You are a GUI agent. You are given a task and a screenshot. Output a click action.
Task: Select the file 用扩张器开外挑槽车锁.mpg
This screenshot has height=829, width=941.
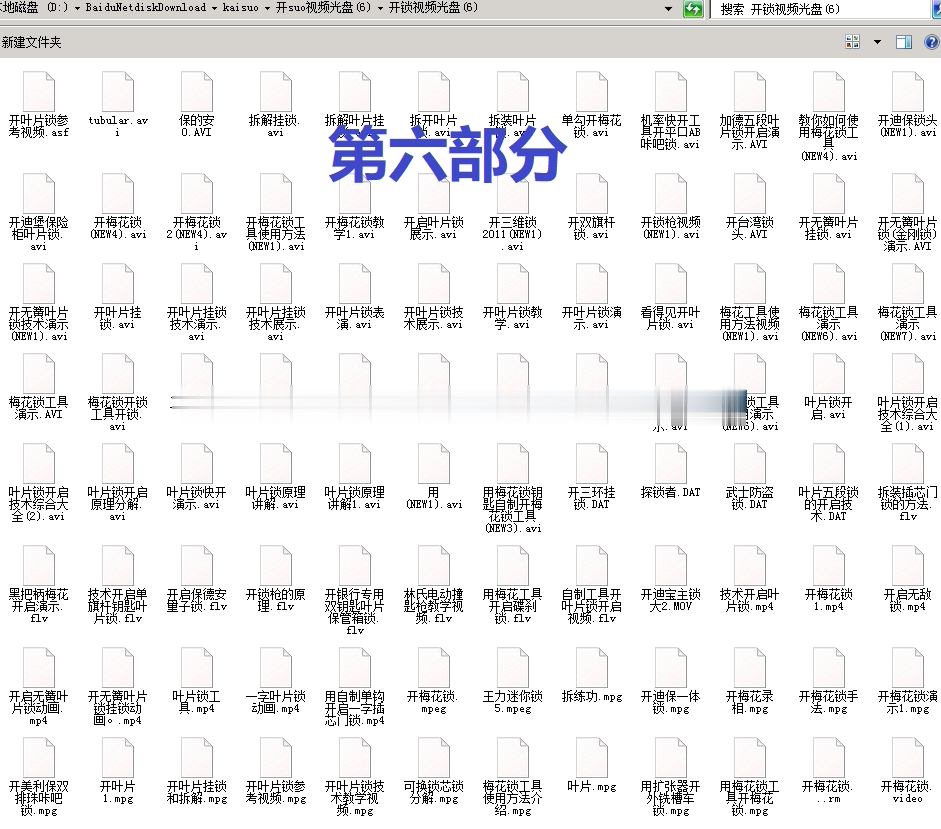[x=670, y=777]
